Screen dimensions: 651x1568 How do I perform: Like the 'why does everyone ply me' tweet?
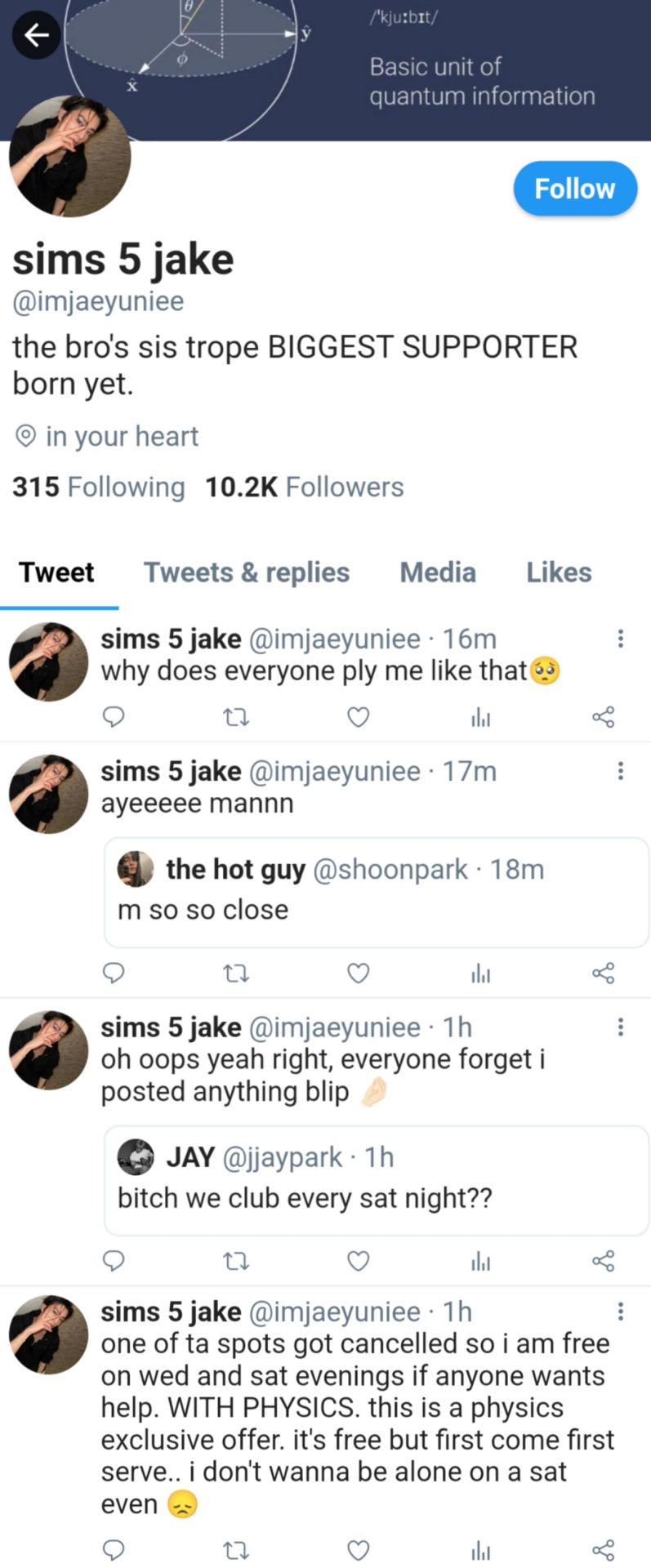(x=359, y=717)
